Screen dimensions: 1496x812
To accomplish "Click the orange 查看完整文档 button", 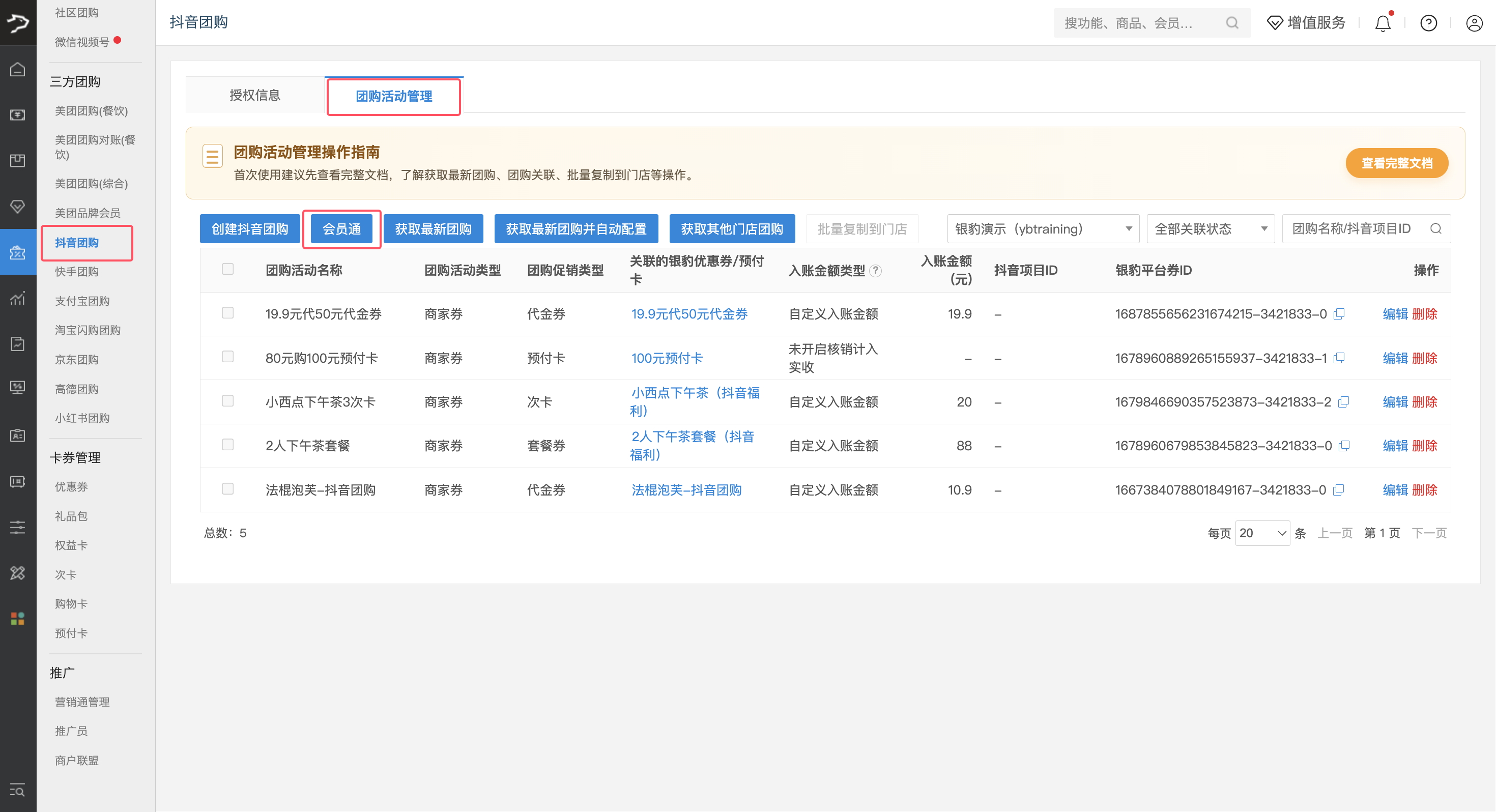I will pyautogui.click(x=1397, y=163).
